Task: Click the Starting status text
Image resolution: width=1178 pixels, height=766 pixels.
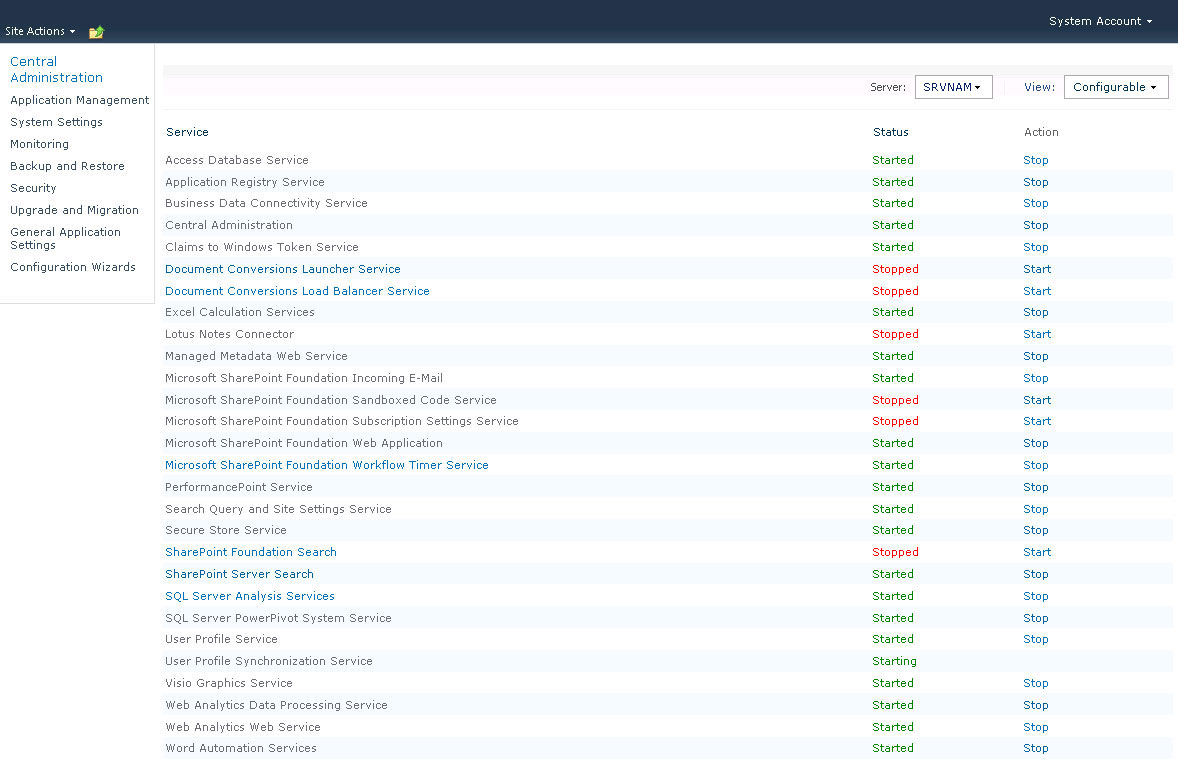Action: (894, 661)
